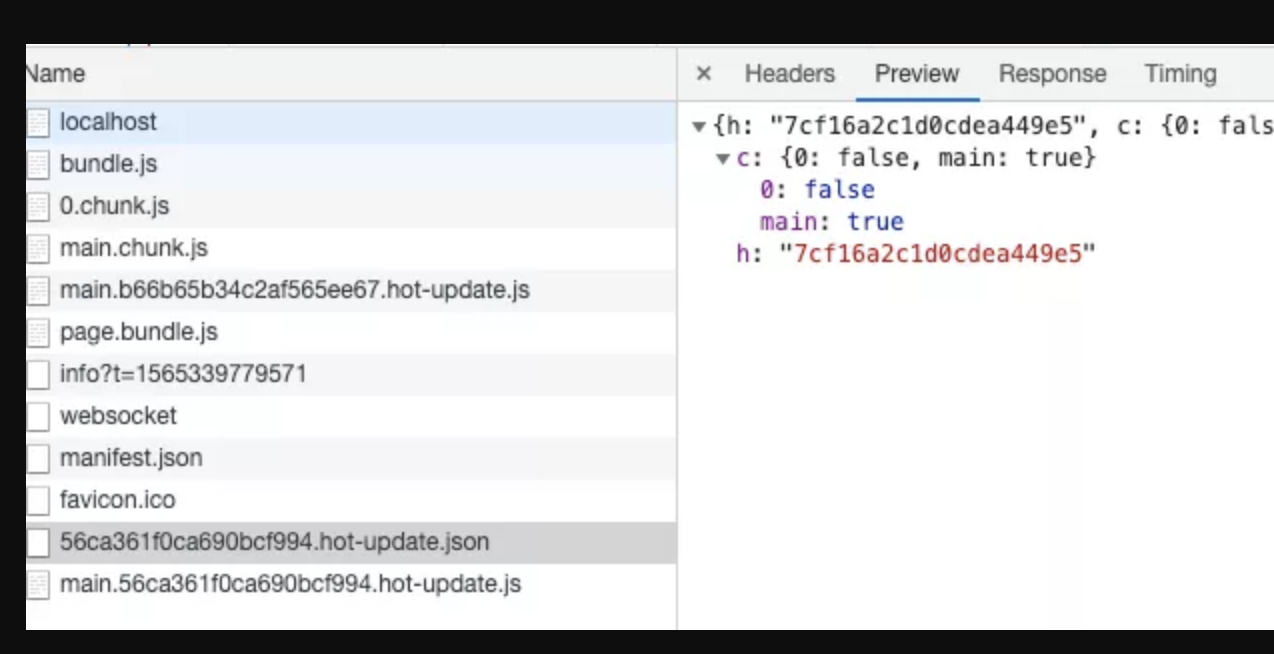Click the blank icon beside favicon.ico

[38, 501]
